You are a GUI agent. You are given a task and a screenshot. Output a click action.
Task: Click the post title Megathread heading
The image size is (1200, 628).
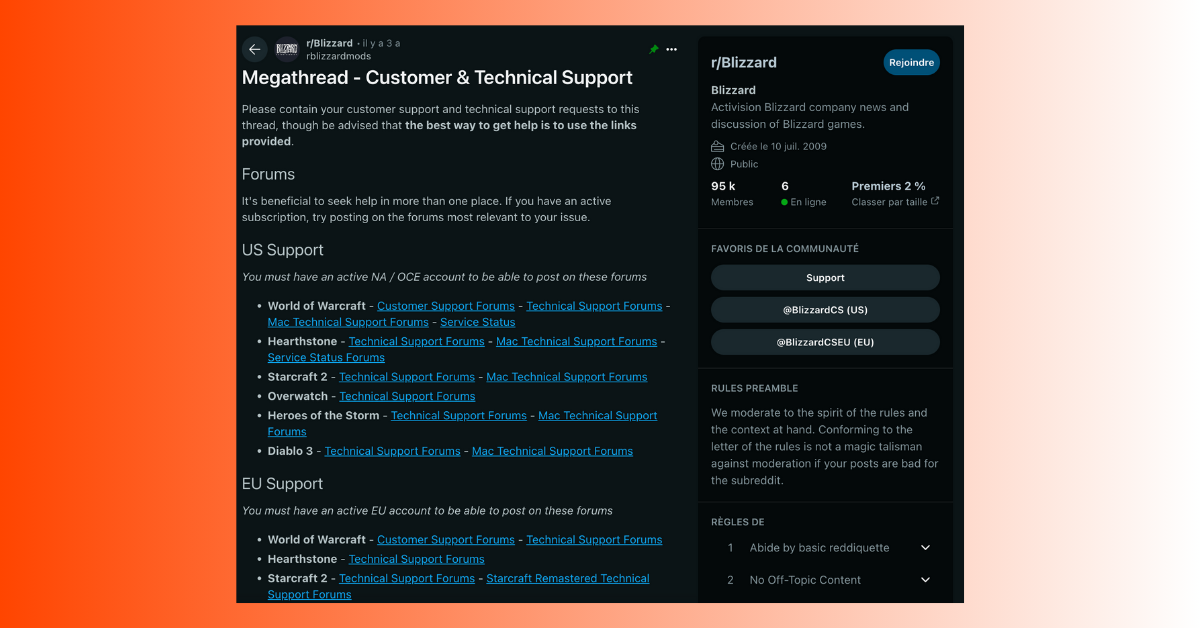tap(437, 78)
